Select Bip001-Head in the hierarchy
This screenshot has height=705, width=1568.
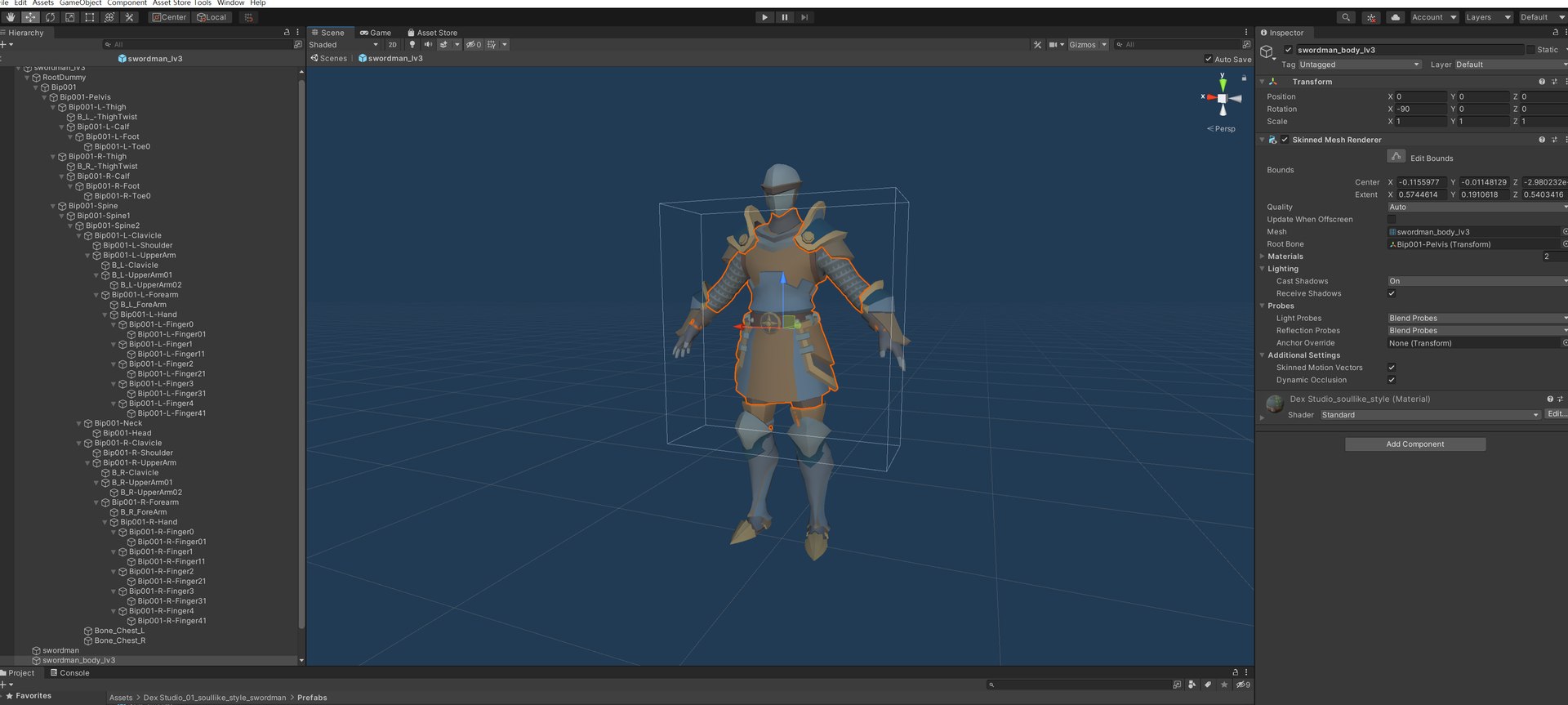pos(127,433)
